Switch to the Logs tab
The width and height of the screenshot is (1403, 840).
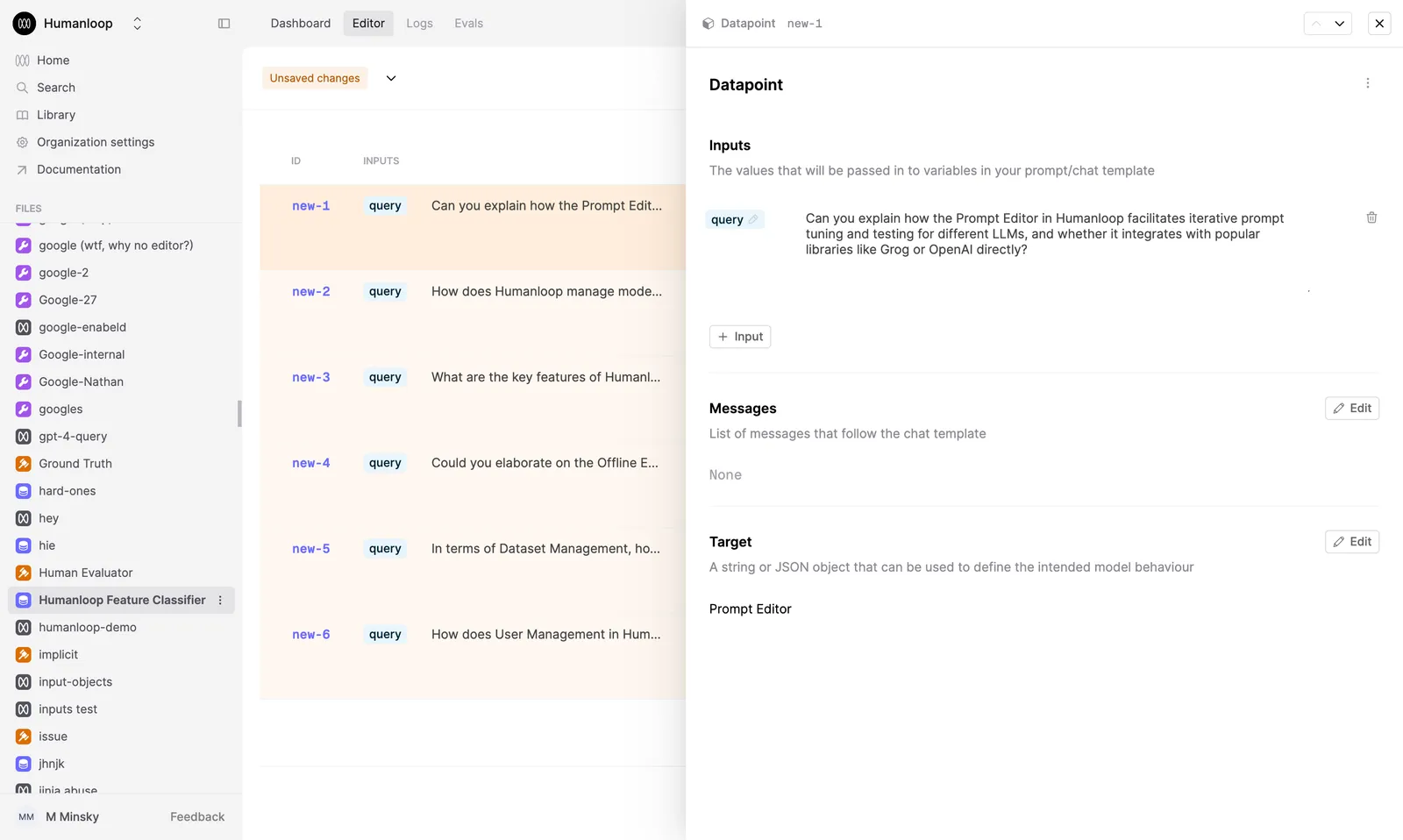(419, 24)
